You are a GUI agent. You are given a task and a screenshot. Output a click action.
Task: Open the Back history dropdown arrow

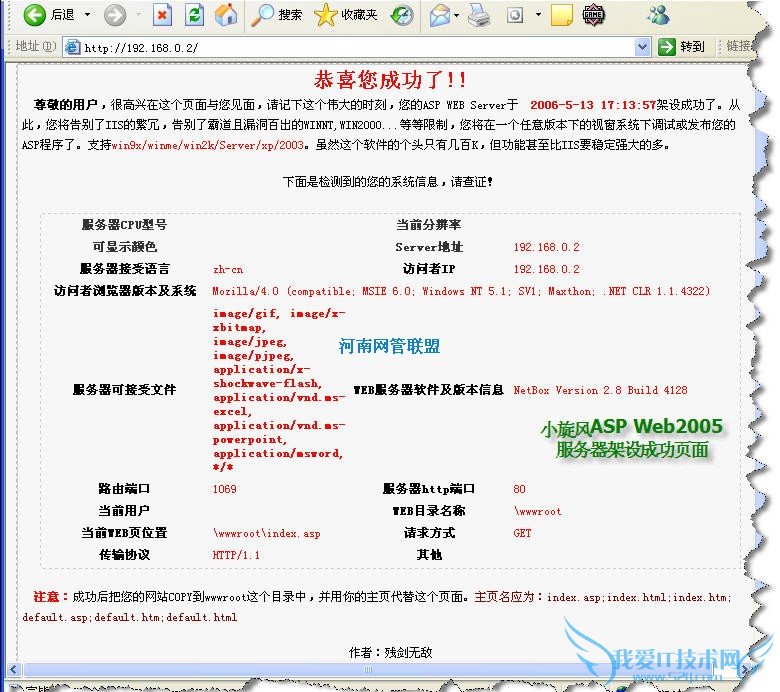tap(88, 15)
